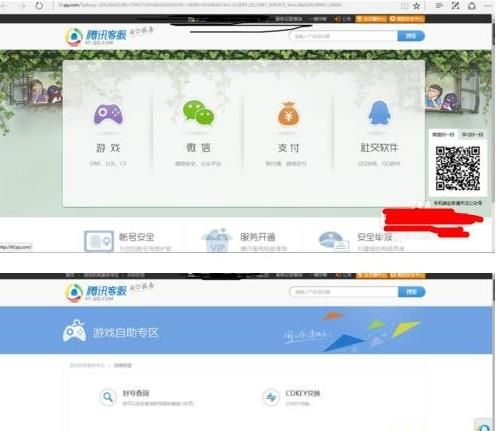This screenshot has width=497, height=431.
Task: Click the orange money bag icon
Action: [x=289, y=114]
